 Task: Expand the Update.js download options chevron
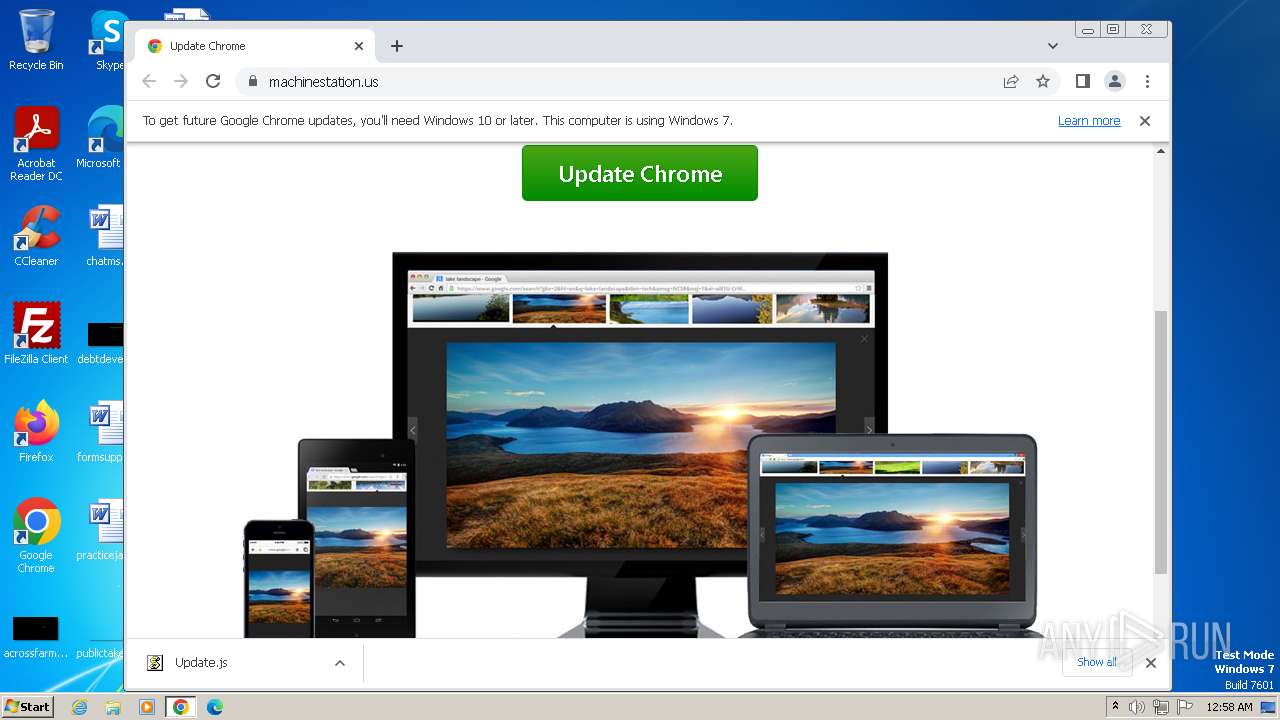pyautogui.click(x=340, y=663)
